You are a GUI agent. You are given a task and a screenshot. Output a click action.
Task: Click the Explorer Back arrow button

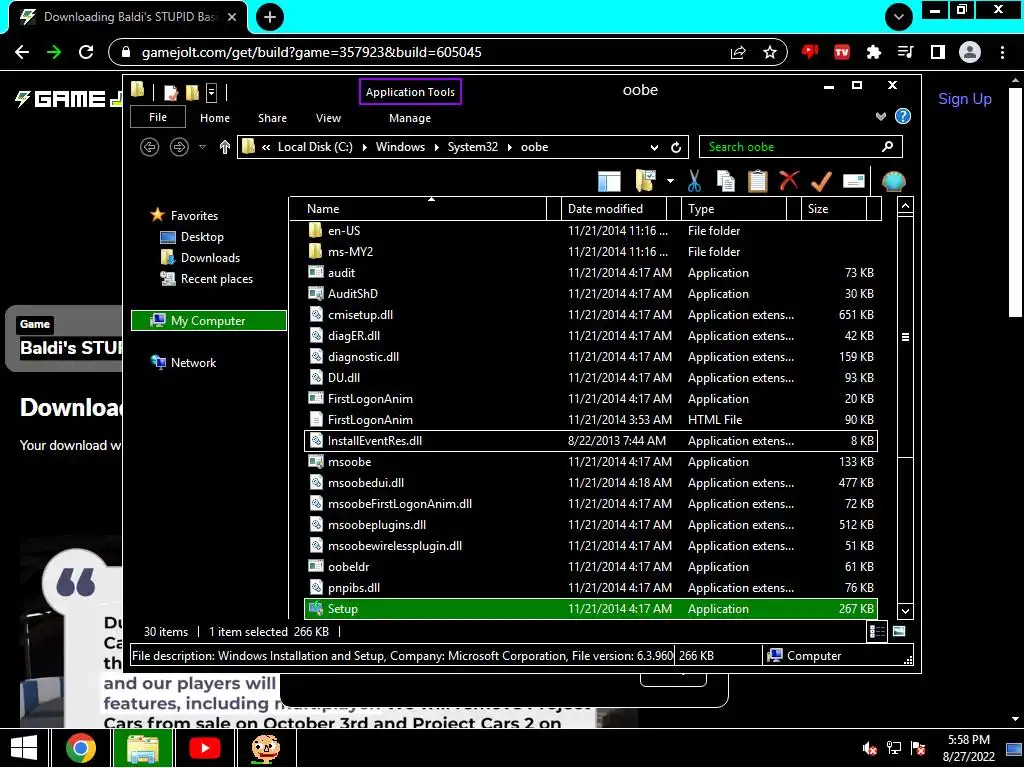[x=150, y=147]
